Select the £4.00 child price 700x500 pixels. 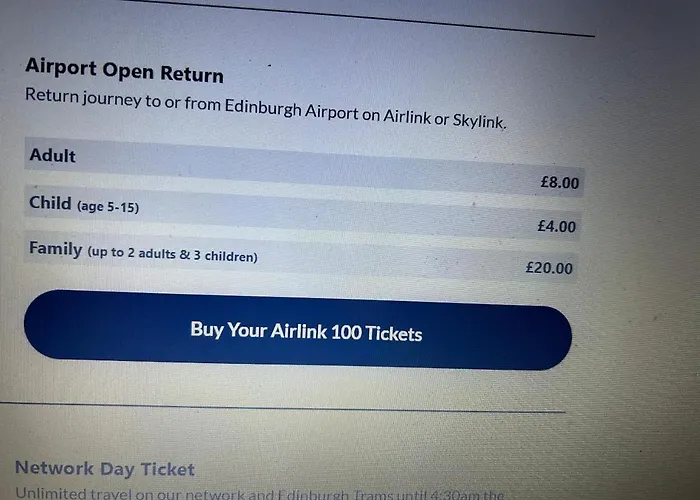556,227
